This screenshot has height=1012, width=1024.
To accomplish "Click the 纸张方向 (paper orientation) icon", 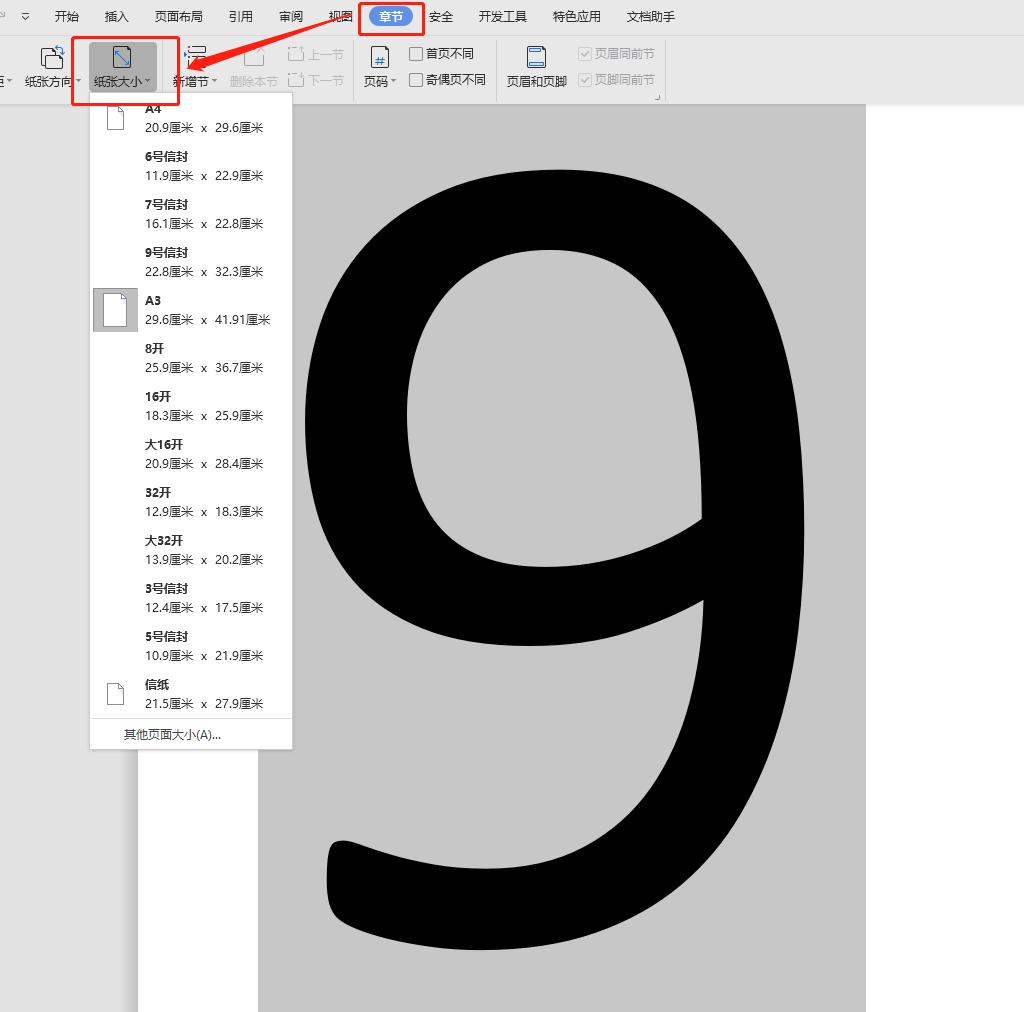I will click(52, 57).
